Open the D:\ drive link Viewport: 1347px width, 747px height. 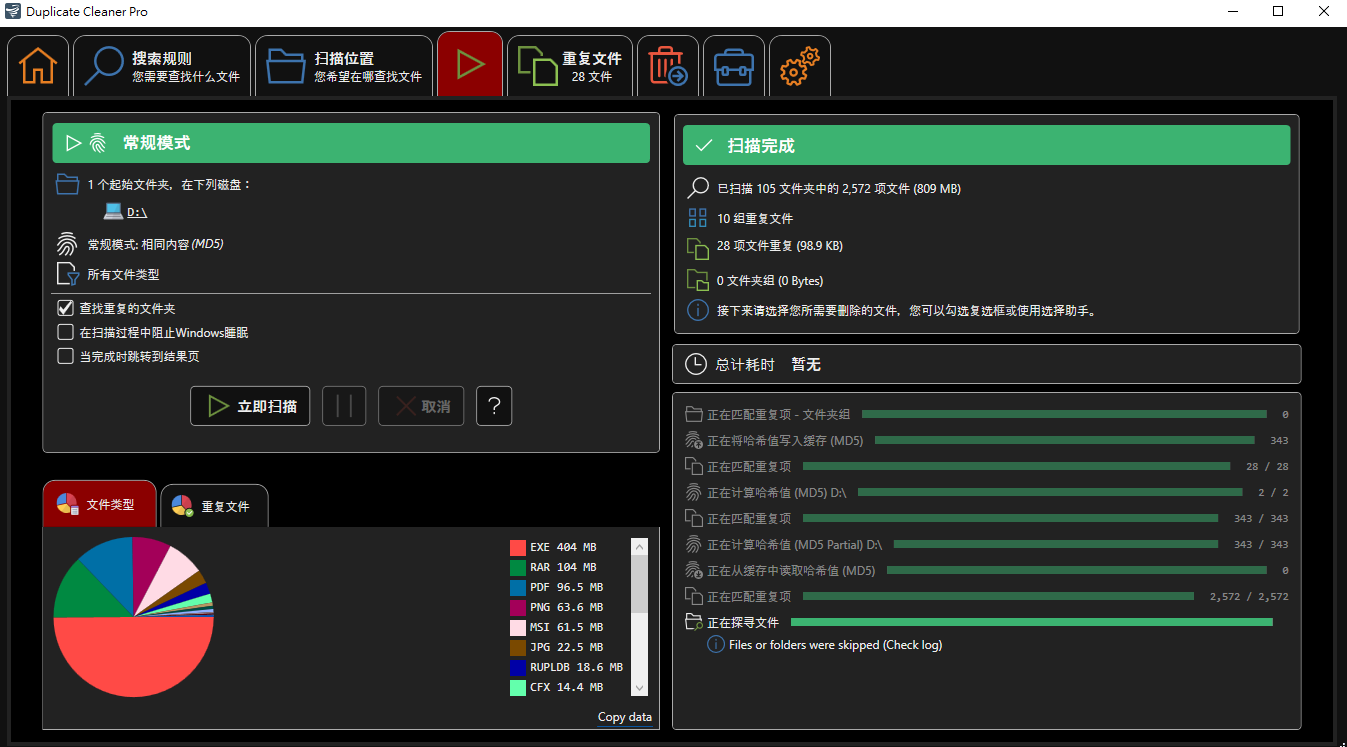pos(137,212)
